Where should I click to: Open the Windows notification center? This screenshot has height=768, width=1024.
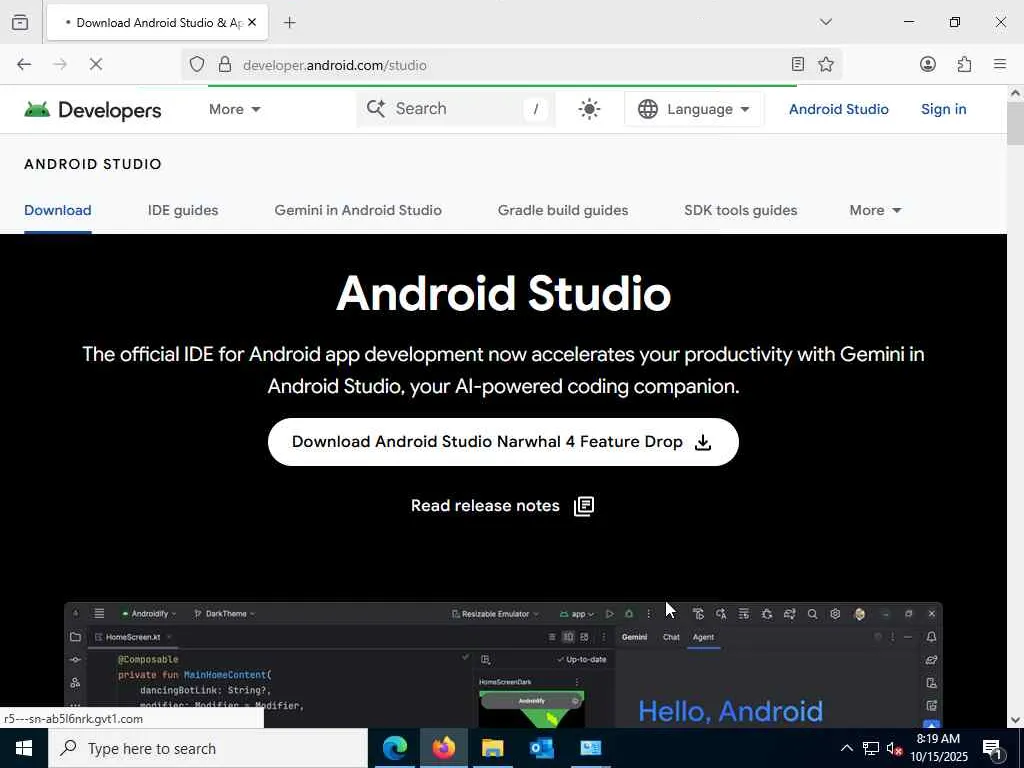point(992,748)
